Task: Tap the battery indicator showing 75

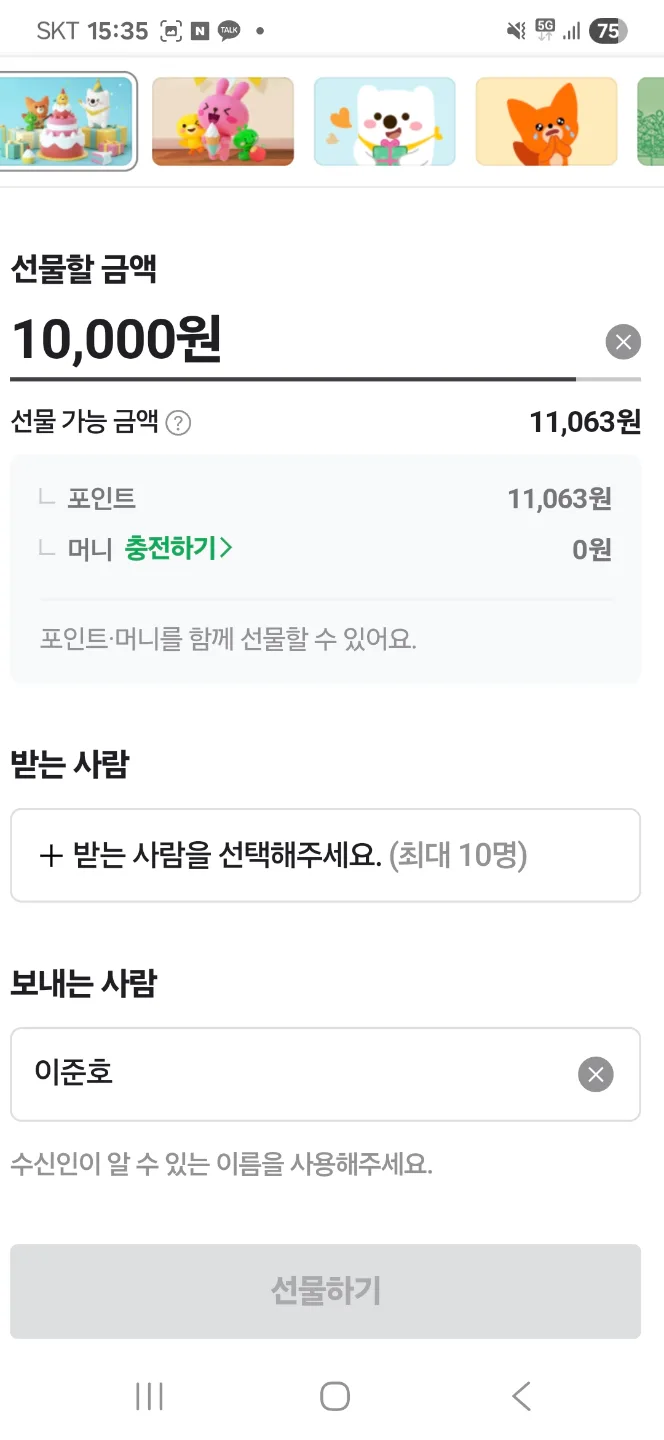Action: 608,31
